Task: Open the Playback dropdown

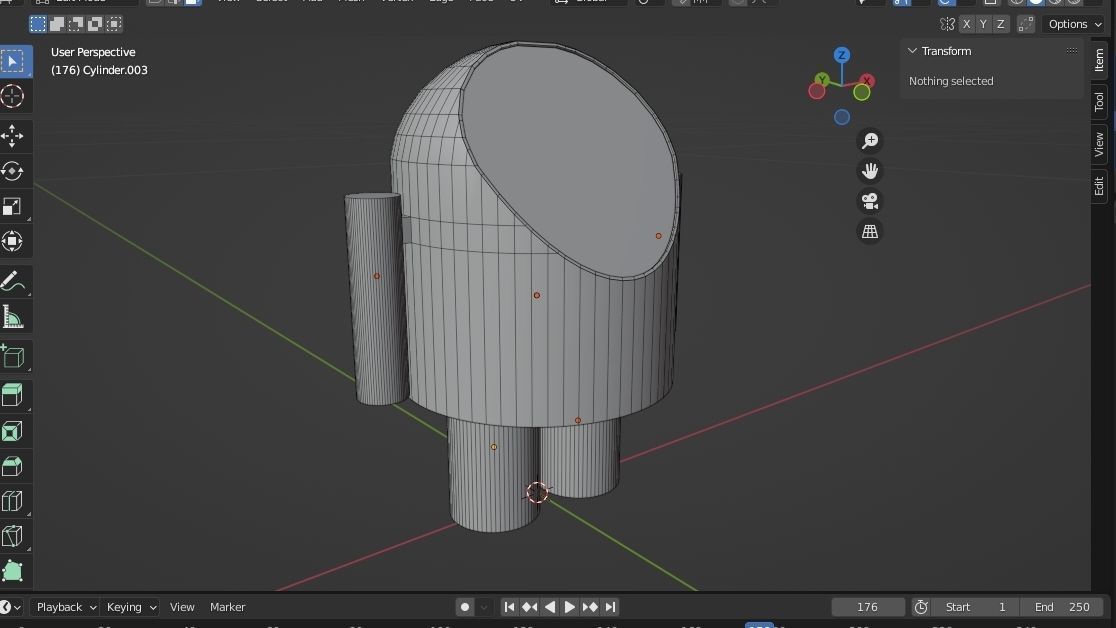Action: [x=66, y=607]
